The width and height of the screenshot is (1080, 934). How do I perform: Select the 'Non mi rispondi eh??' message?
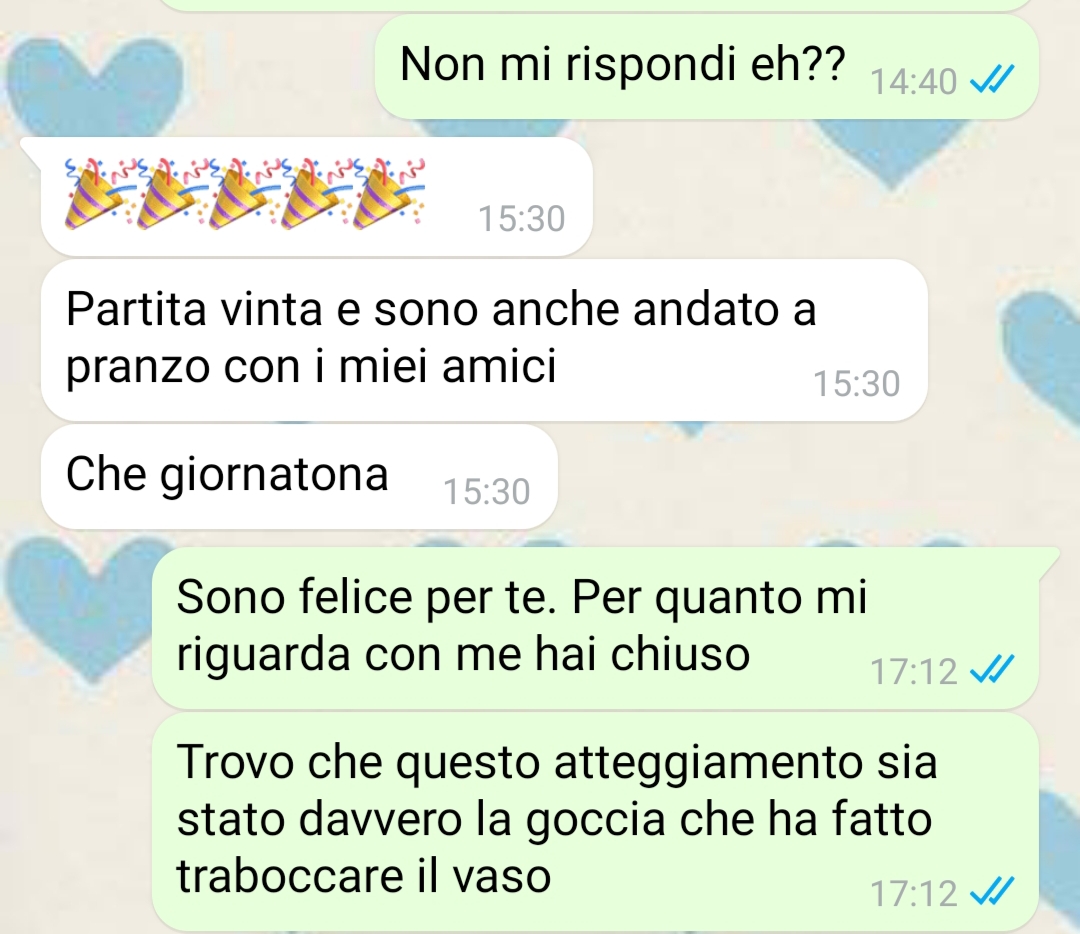tap(706, 68)
